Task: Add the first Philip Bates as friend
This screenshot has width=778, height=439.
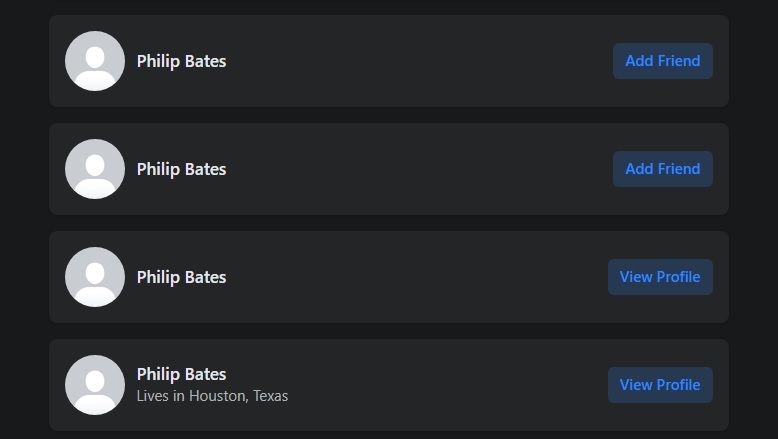Action: [662, 61]
